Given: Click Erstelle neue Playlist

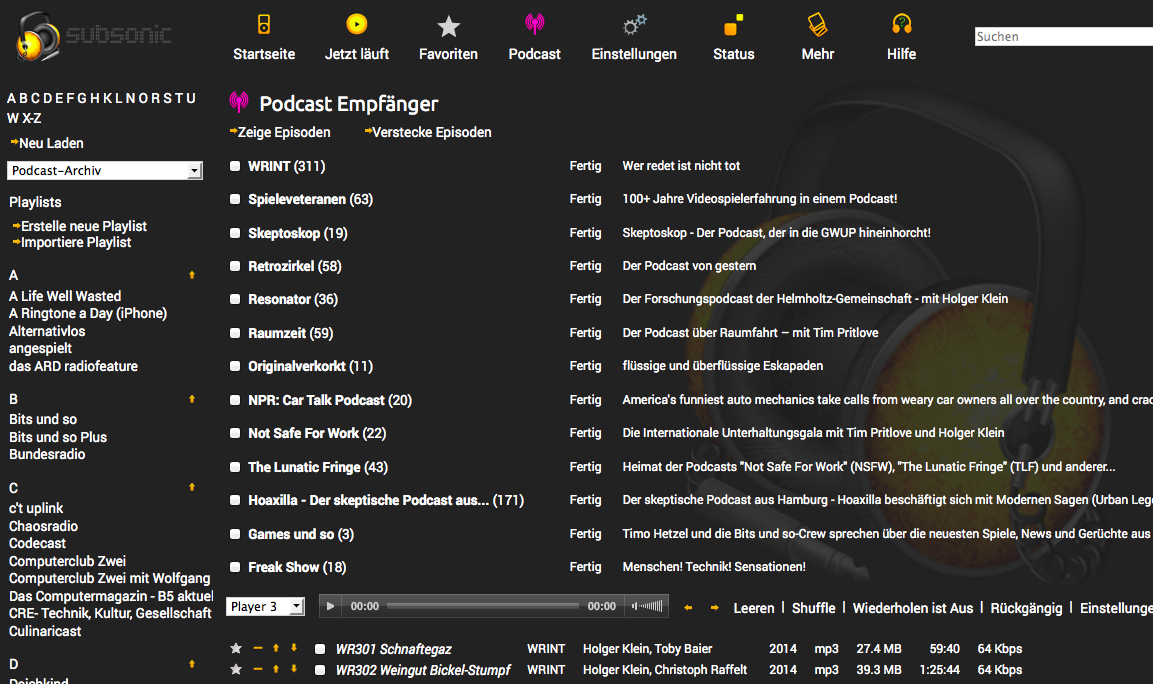Looking at the screenshot, I should tap(84, 227).
